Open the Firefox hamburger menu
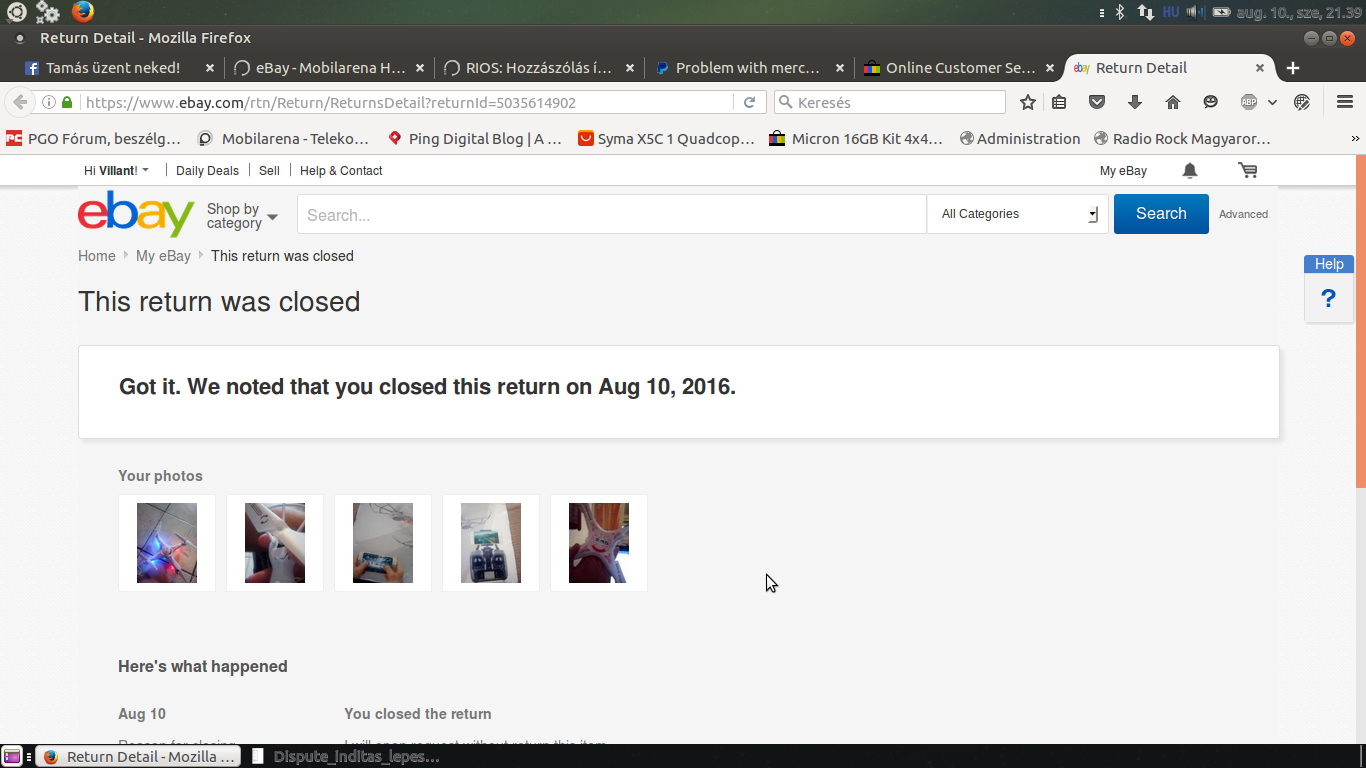Screen dimensions: 1366x768 [x=1344, y=102]
